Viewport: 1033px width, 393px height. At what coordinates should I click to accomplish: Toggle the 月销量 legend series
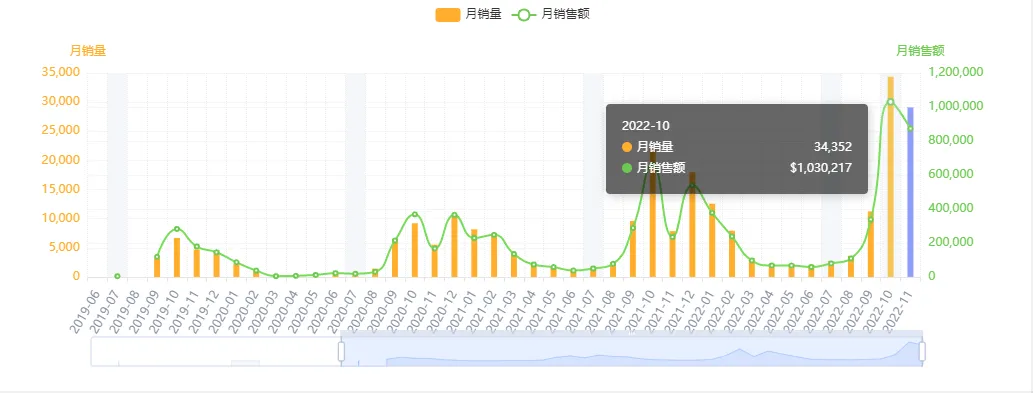pyautogui.click(x=468, y=14)
